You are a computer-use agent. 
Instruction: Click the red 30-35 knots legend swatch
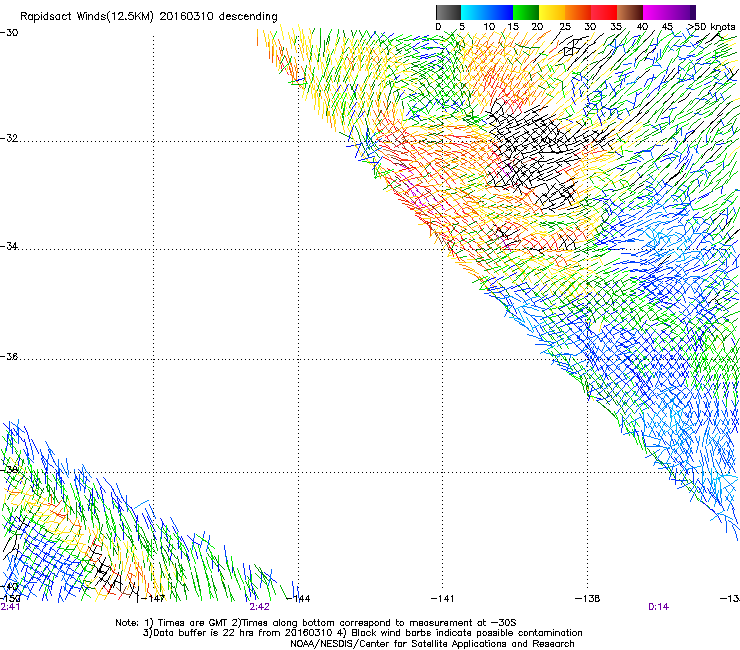pos(604,12)
